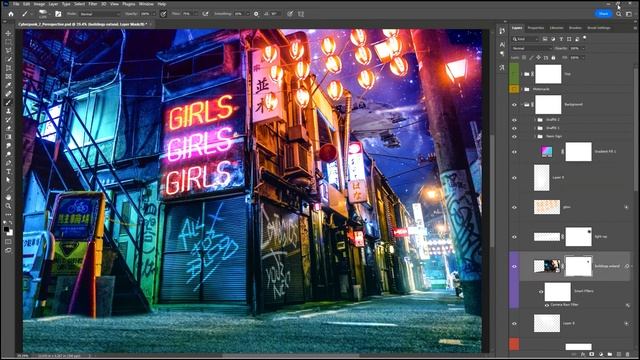640x360 pixels.
Task: Expand the Motorcycle group
Action: (522, 89)
